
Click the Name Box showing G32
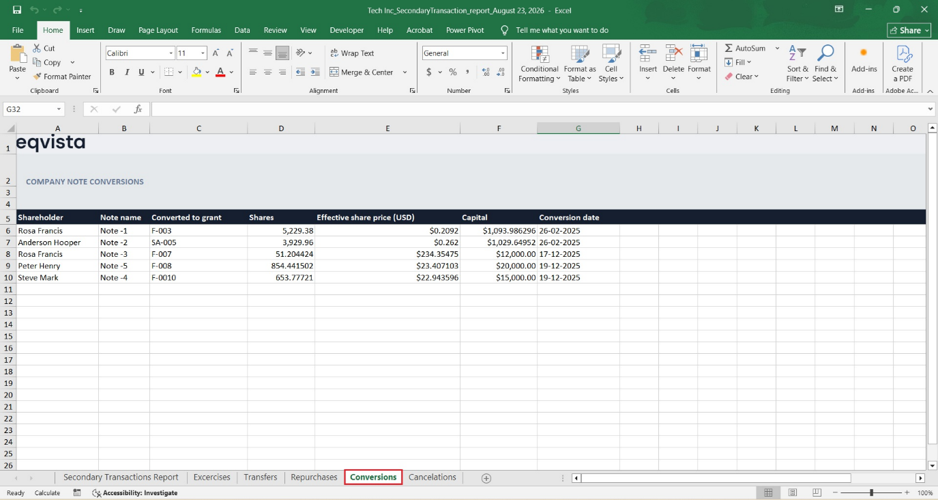(x=34, y=109)
